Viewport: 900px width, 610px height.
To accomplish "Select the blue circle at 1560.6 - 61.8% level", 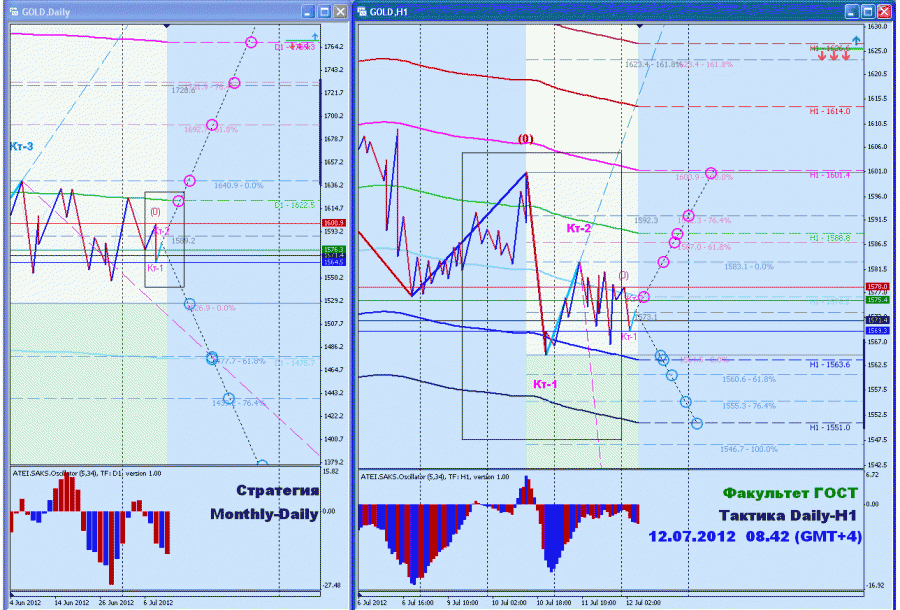I will coord(672,375).
